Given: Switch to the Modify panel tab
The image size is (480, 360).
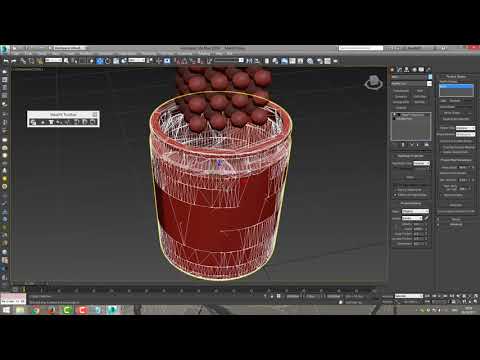Looking at the screenshot, I should tap(399, 69).
